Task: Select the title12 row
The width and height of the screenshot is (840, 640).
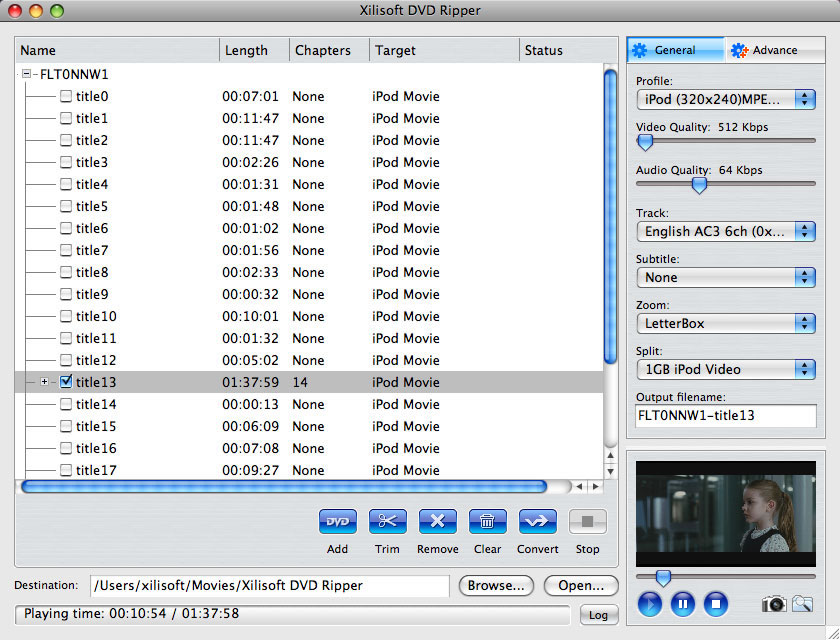Action: (309, 360)
